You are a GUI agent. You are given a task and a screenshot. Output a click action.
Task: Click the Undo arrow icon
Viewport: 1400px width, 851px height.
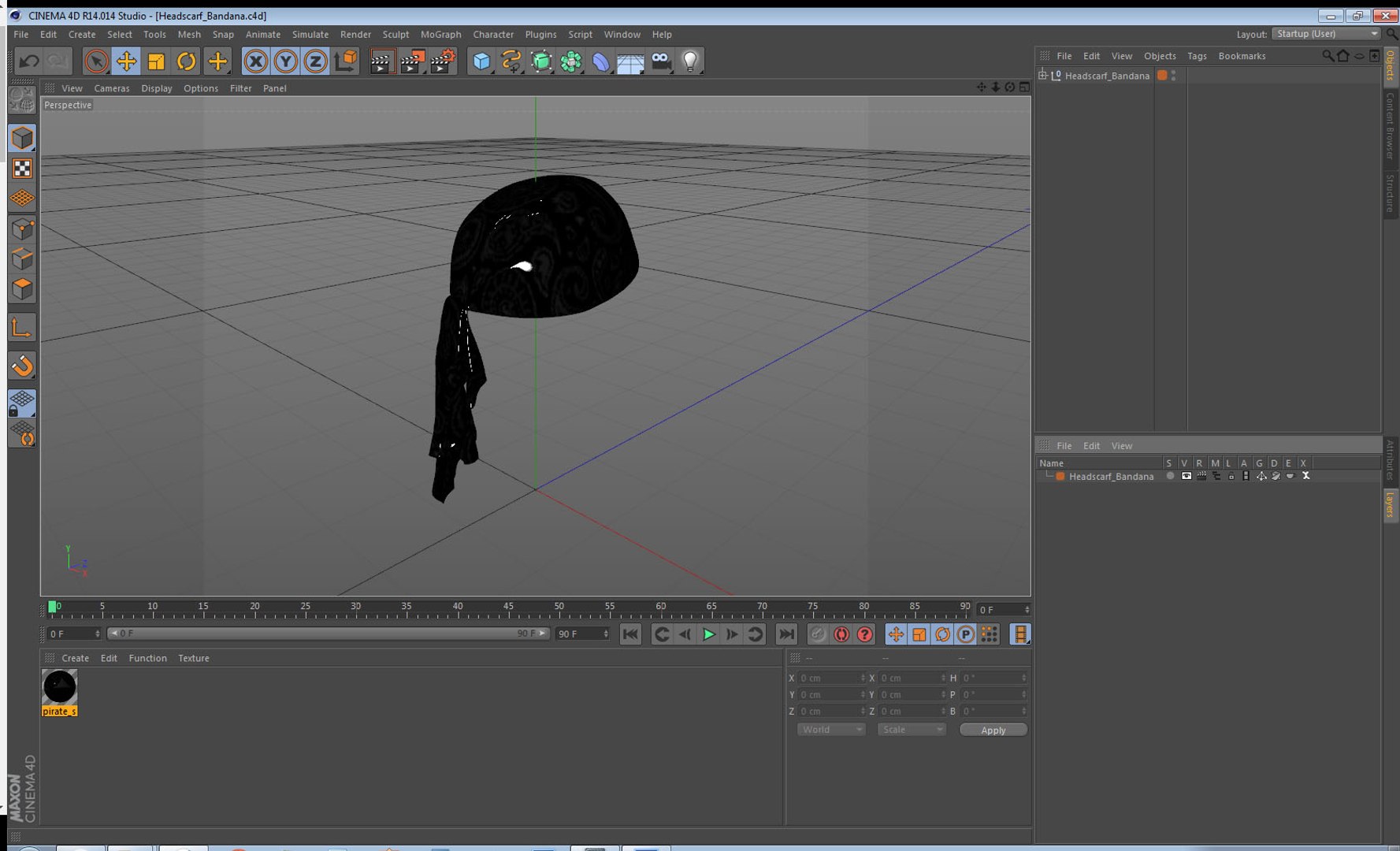29,61
